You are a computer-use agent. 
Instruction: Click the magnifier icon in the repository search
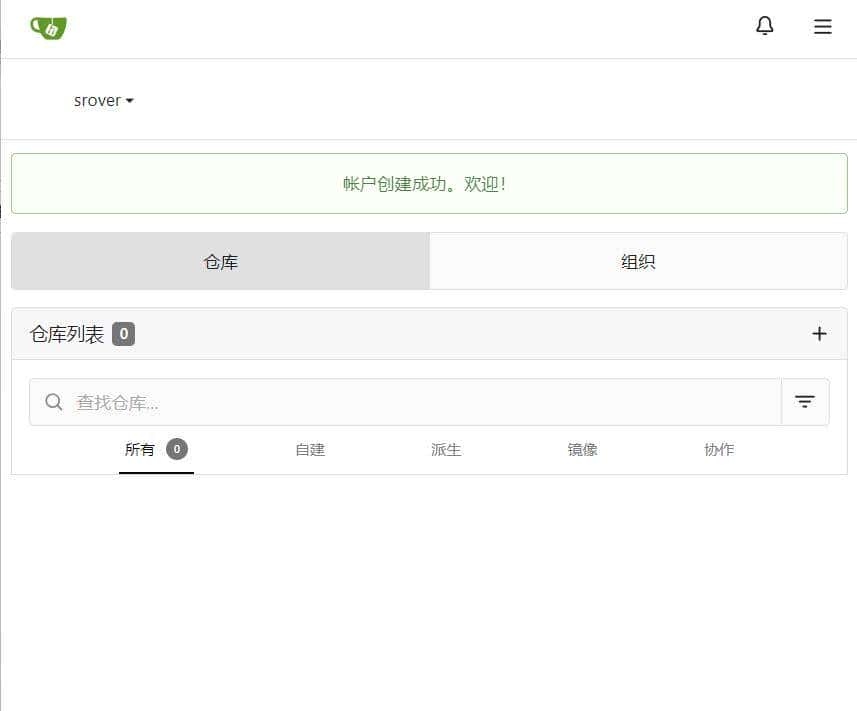[53, 401]
